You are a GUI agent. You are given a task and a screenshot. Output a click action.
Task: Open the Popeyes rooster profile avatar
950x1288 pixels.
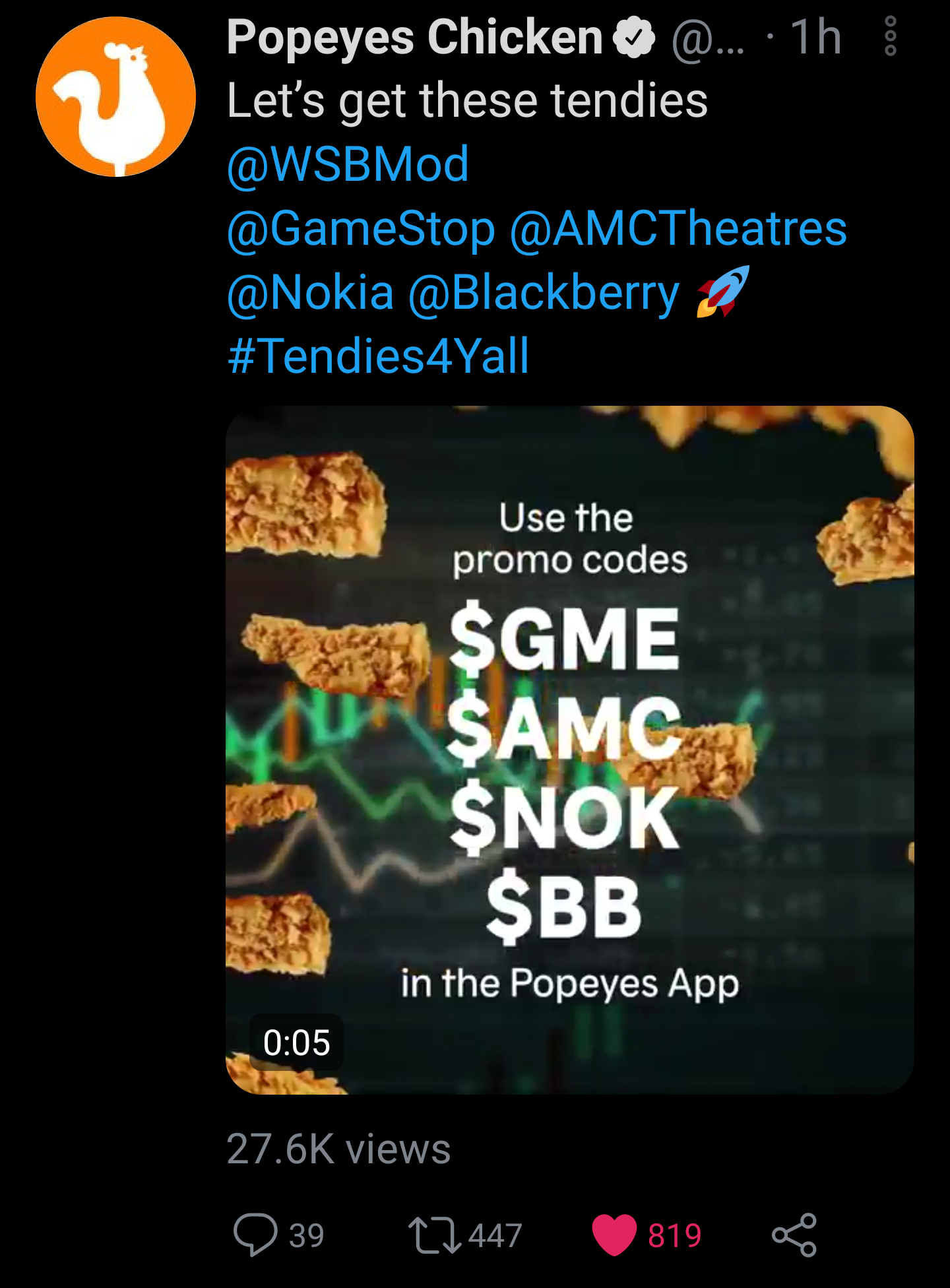[x=115, y=96]
